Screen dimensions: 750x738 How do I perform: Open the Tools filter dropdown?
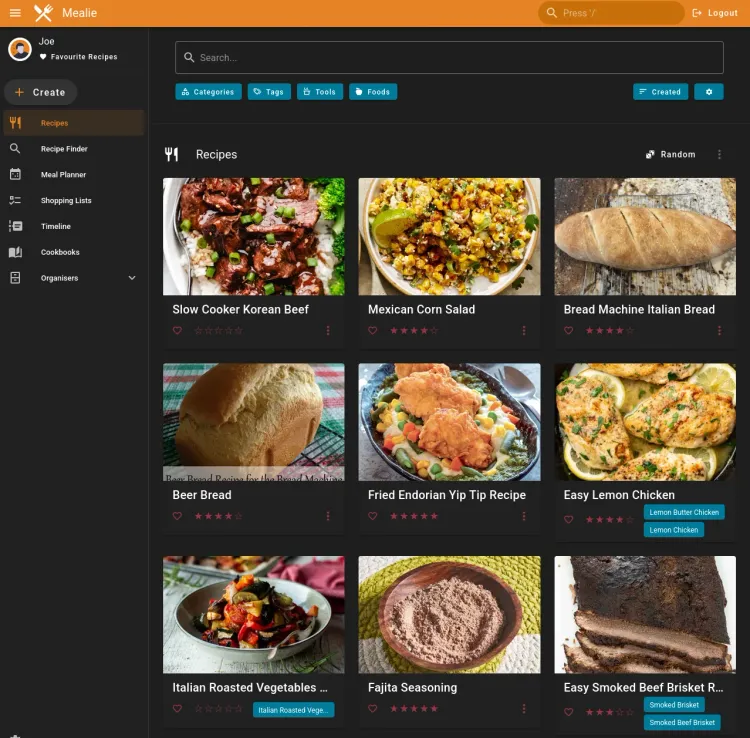320,92
